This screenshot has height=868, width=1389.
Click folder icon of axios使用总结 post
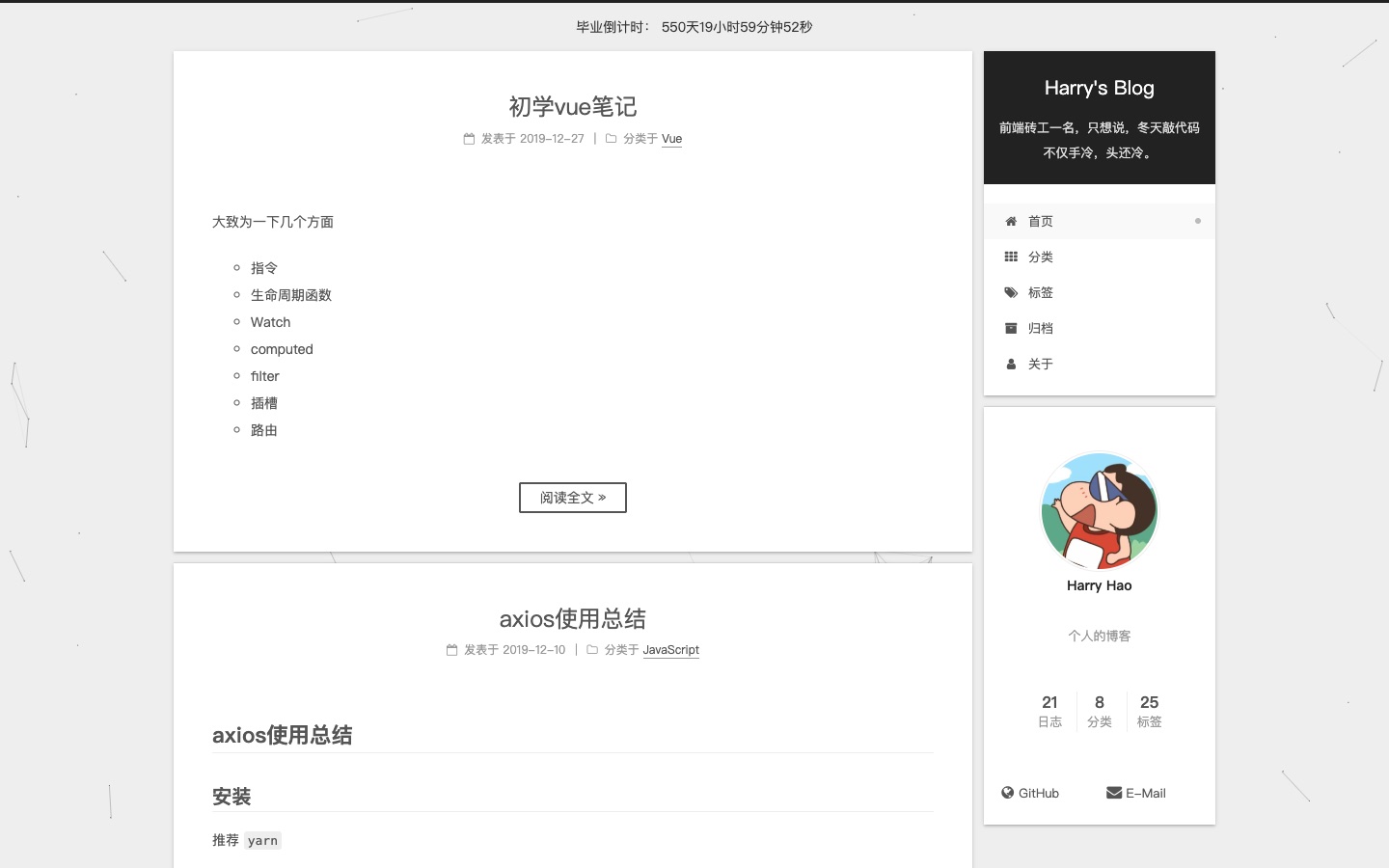(x=592, y=650)
